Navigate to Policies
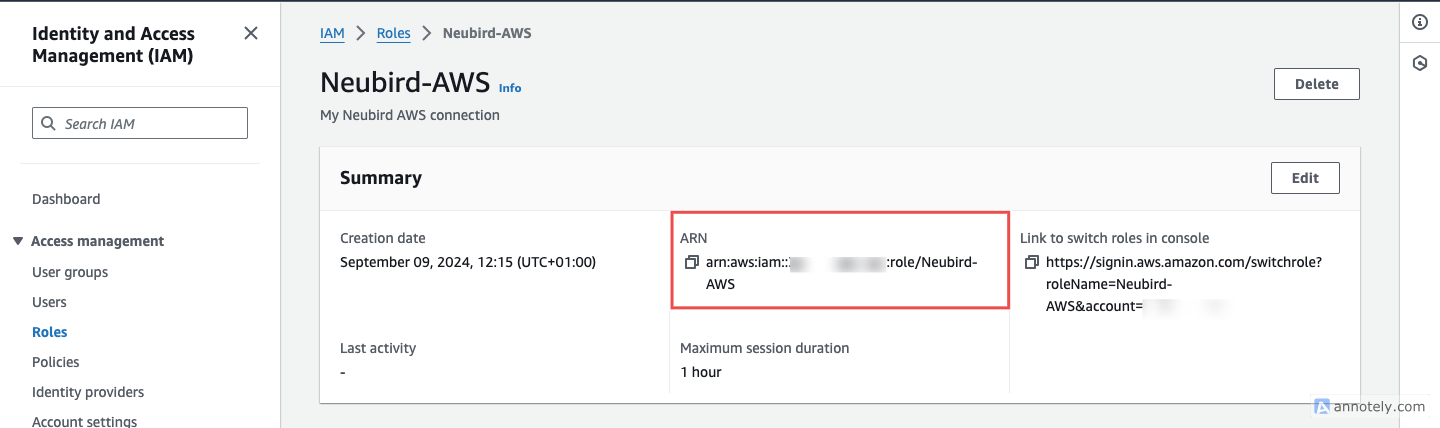1440x428 pixels. (x=56, y=362)
